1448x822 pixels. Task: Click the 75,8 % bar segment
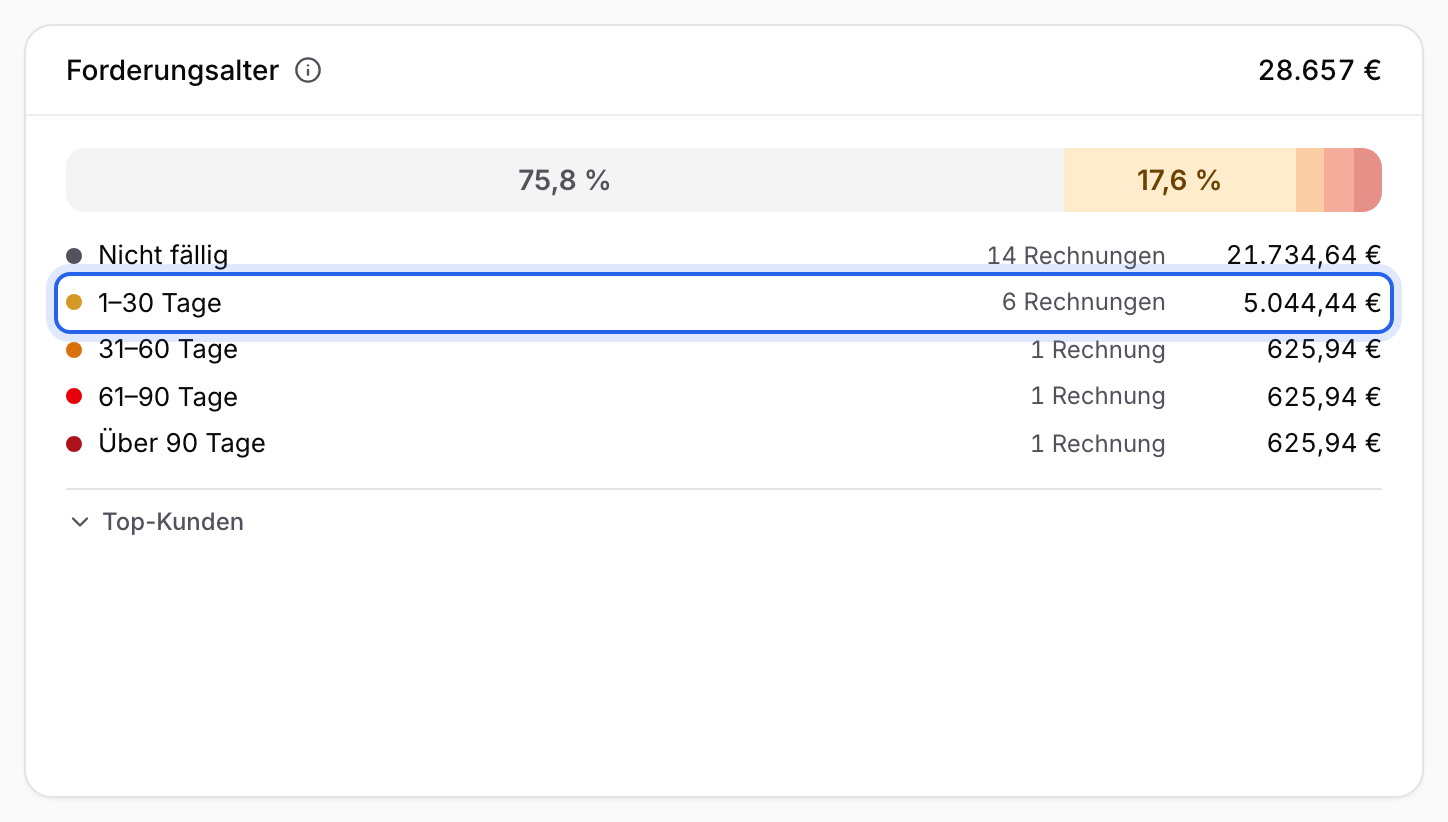point(565,180)
